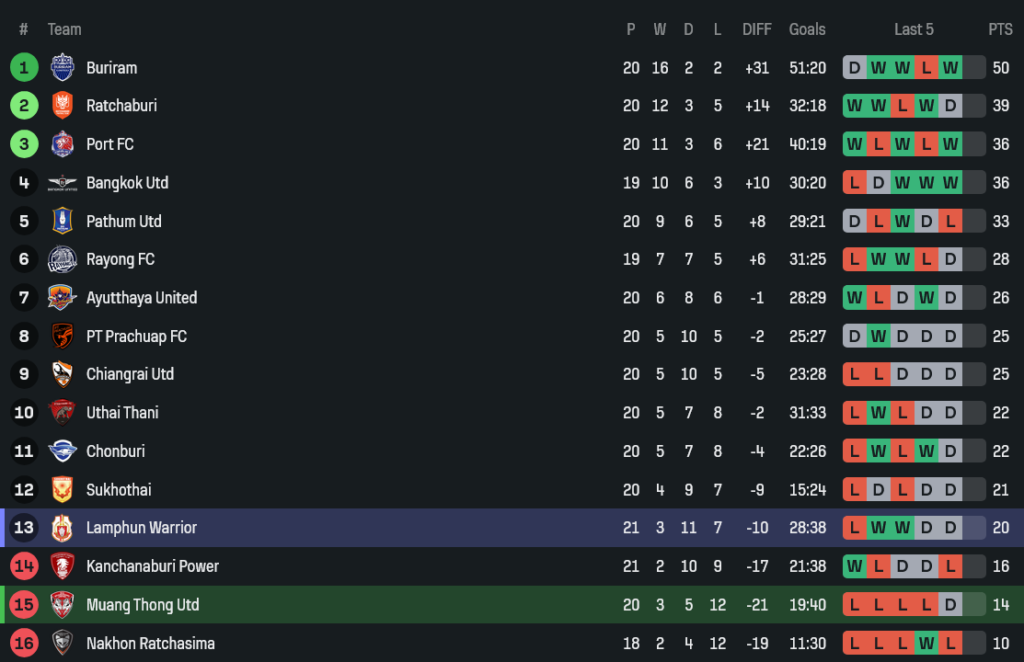Open the Lamphun Warrior team link
The height and width of the screenshot is (662, 1024).
[141, 528]
